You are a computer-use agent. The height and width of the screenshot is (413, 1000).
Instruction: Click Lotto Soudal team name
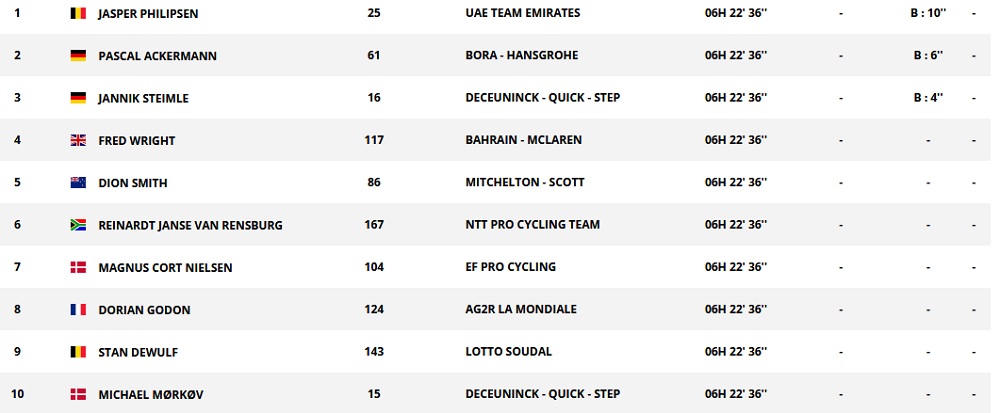(x=509, y=352)
